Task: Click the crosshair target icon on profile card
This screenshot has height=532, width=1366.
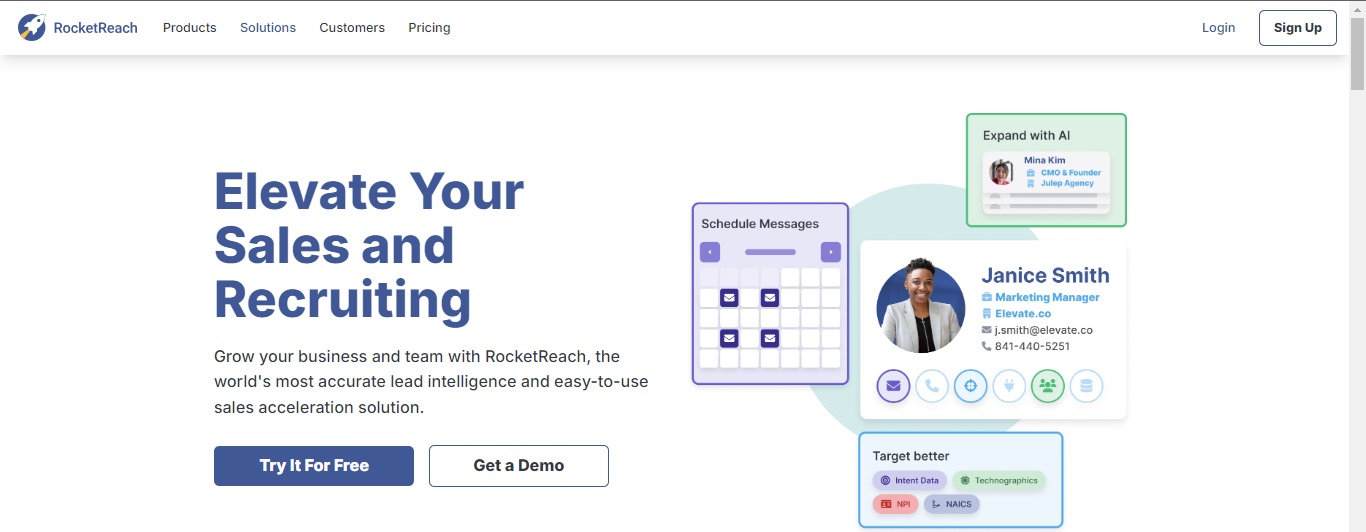Action: (x=970, y=386)
